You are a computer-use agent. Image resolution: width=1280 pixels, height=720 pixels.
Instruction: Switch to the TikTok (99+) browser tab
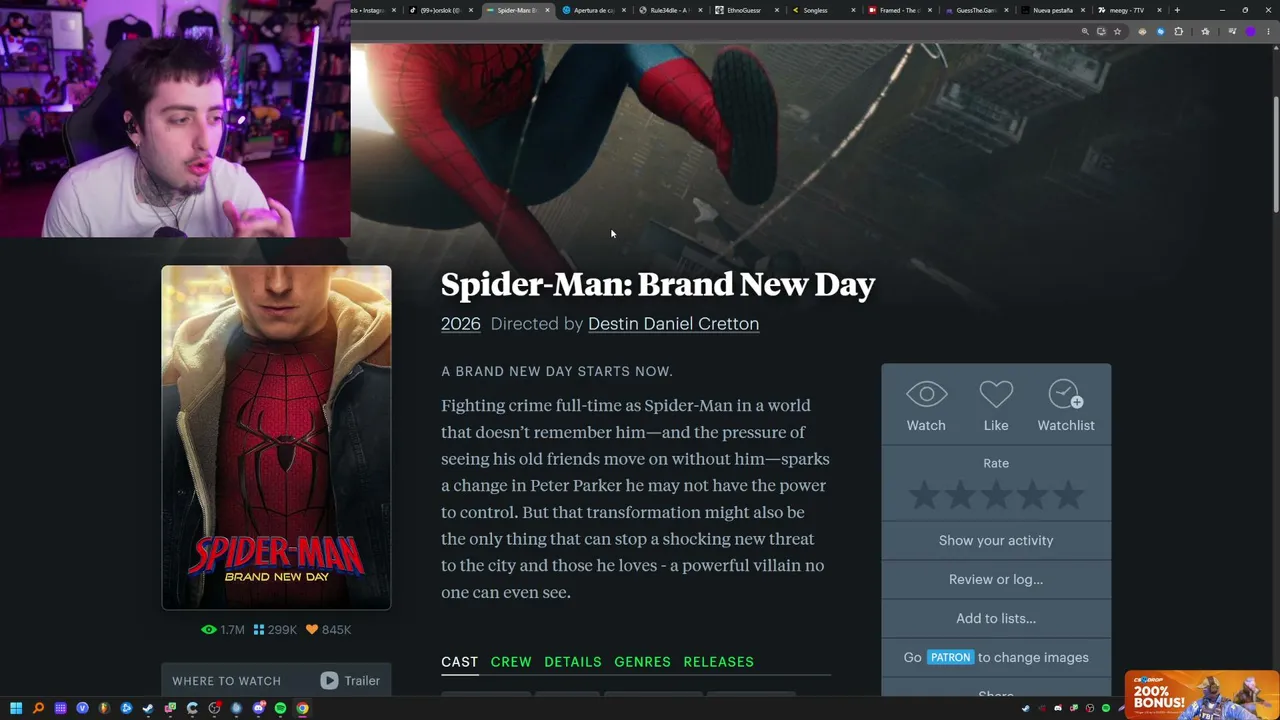click(x=440, y=10)
